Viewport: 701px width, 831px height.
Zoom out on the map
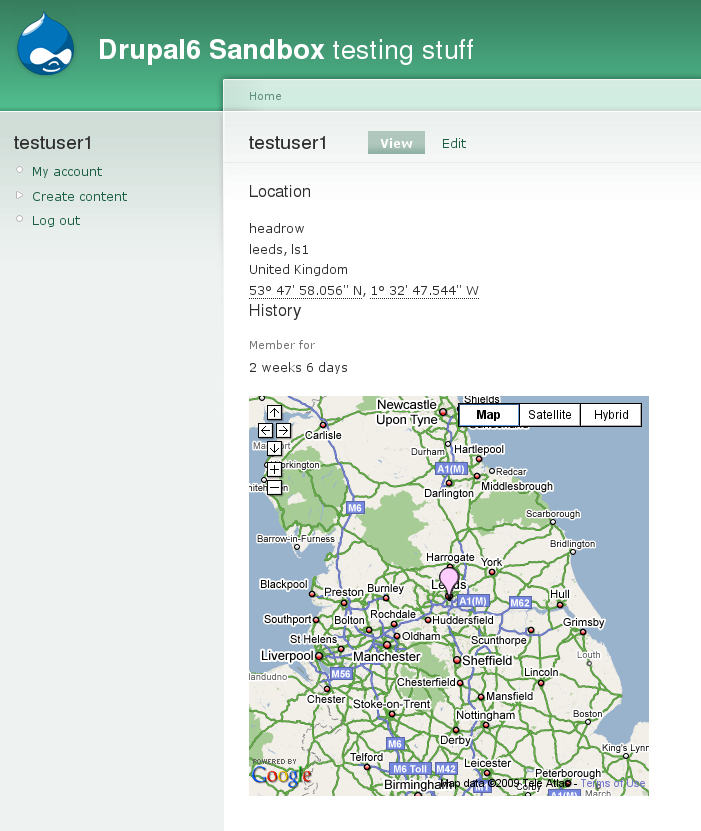[274, 487]
